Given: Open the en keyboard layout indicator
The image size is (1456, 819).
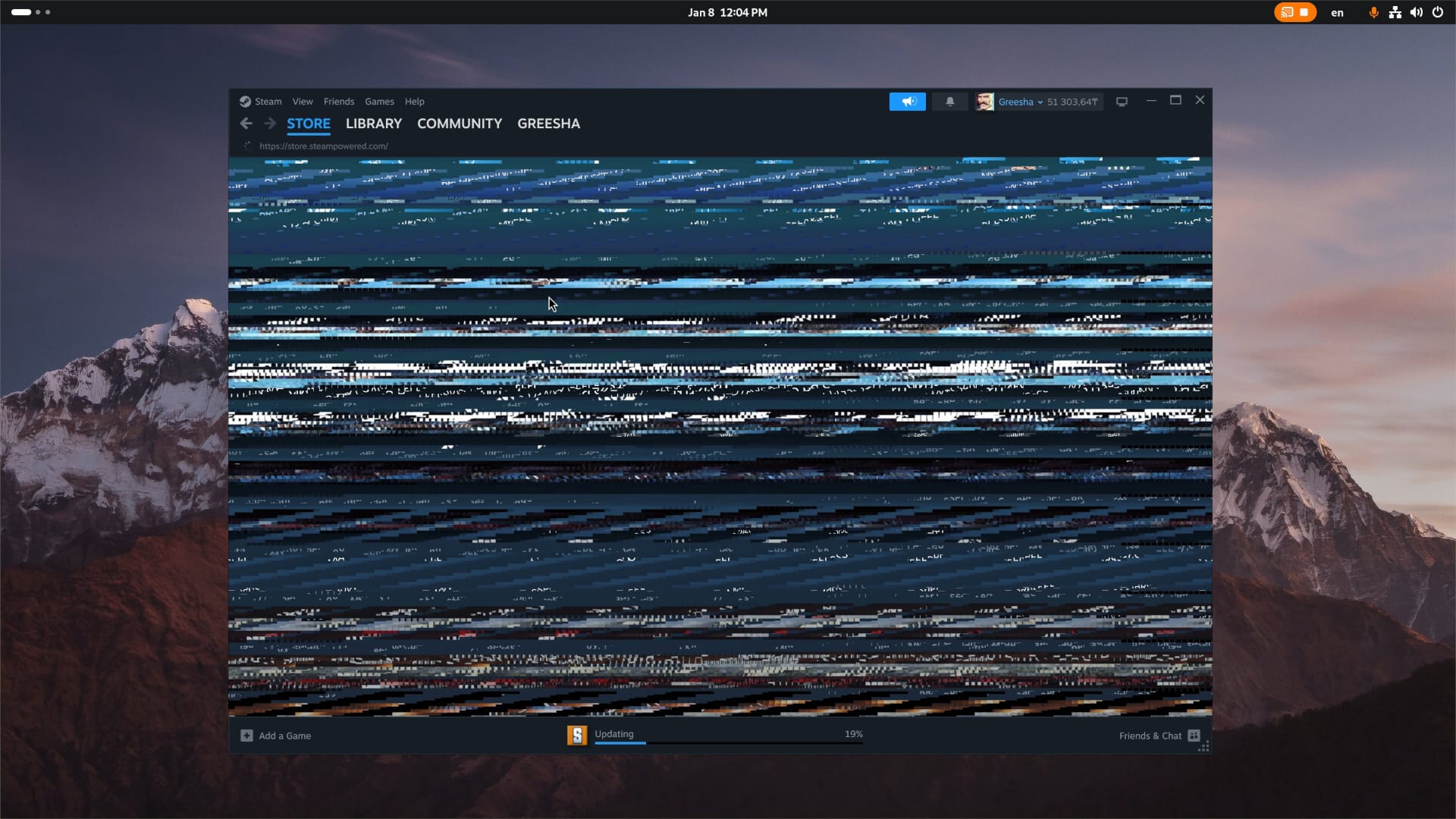Looking at the screenshot, I should pyautogui.click(x=1337, y=13).
